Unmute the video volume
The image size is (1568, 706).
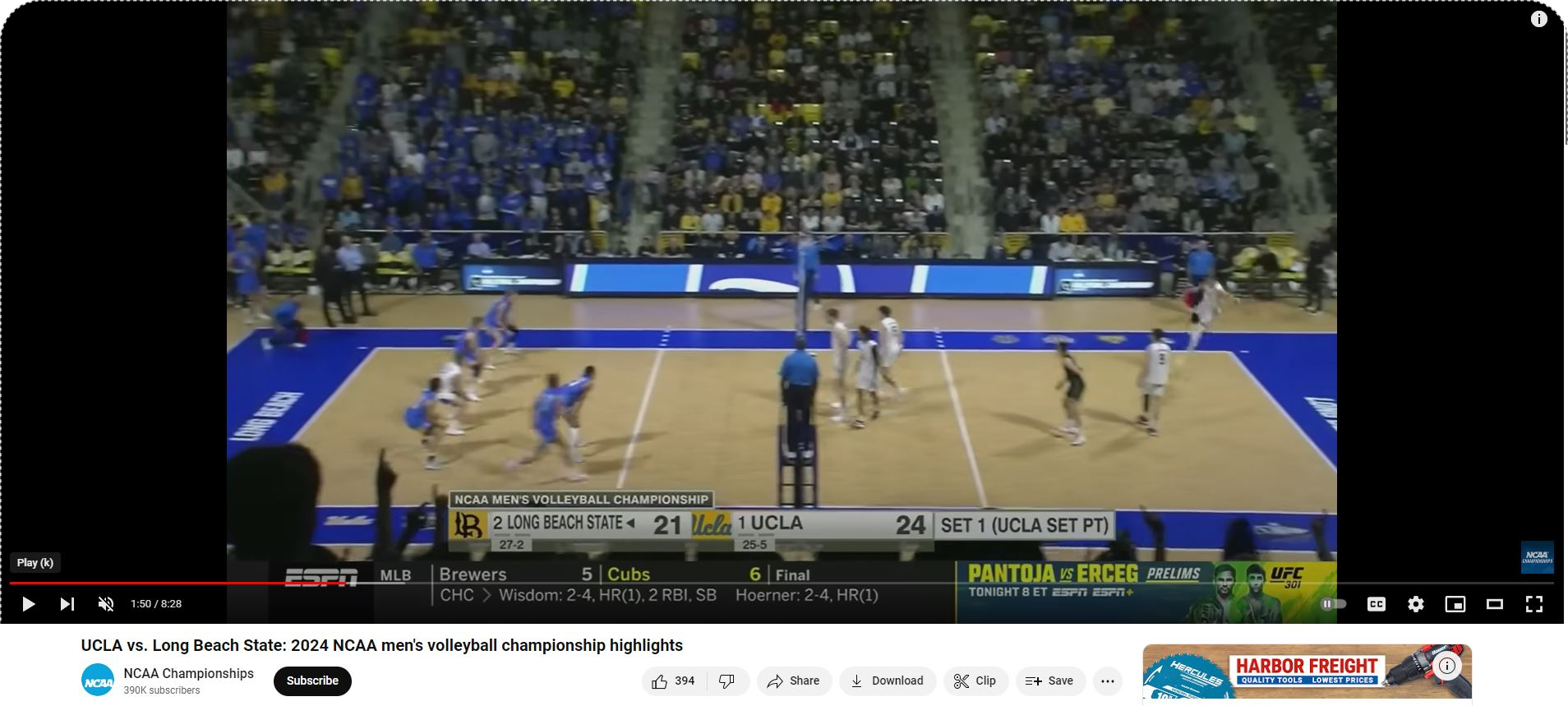point(106,604)
